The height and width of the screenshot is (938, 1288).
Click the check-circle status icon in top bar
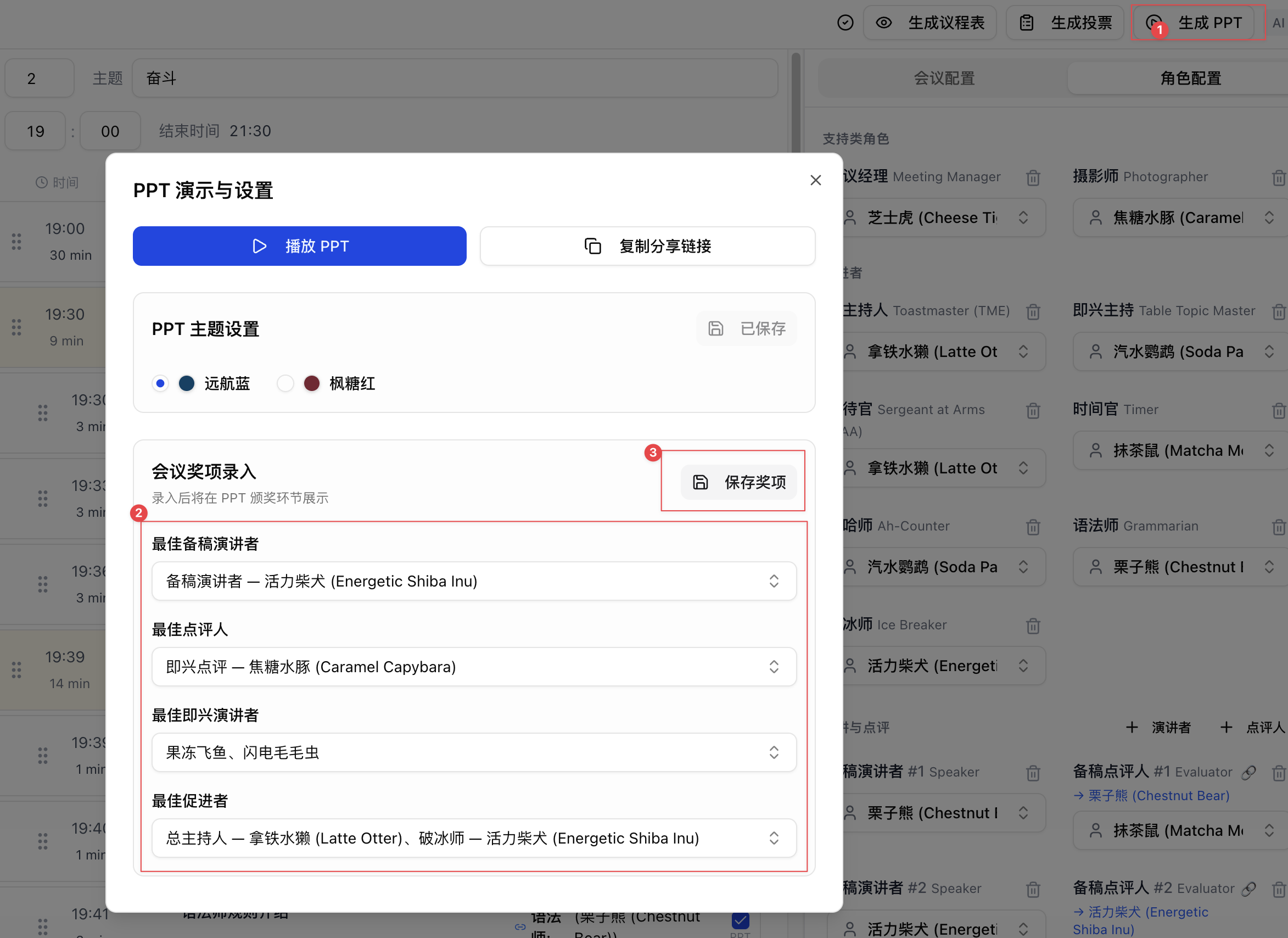tap(845, 23)
